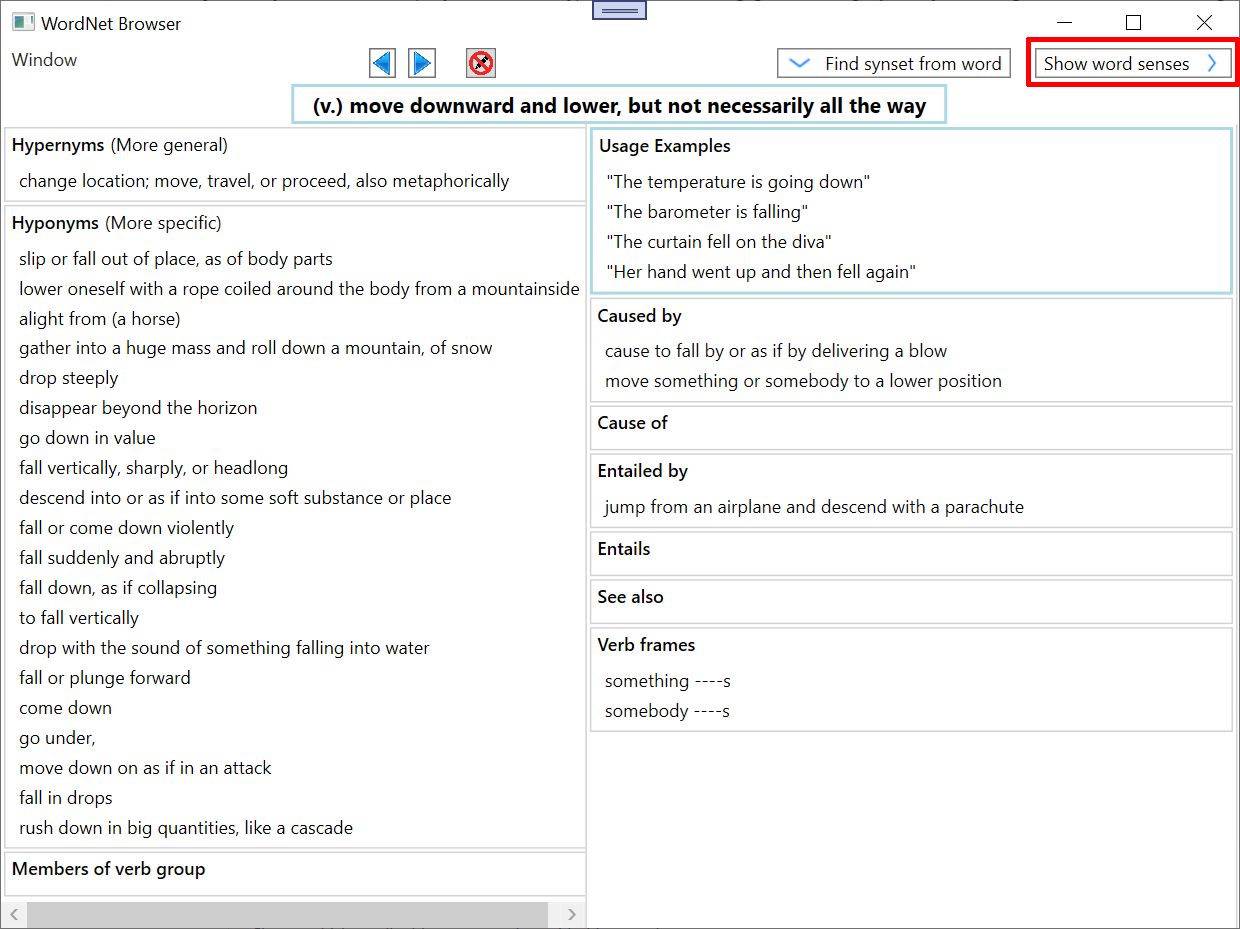The height and width of the screenshot is (929, 1240).
Task: Select 'fall vertically, sharply, or headlong' hyponym
Action: click(x=153, y=468)
